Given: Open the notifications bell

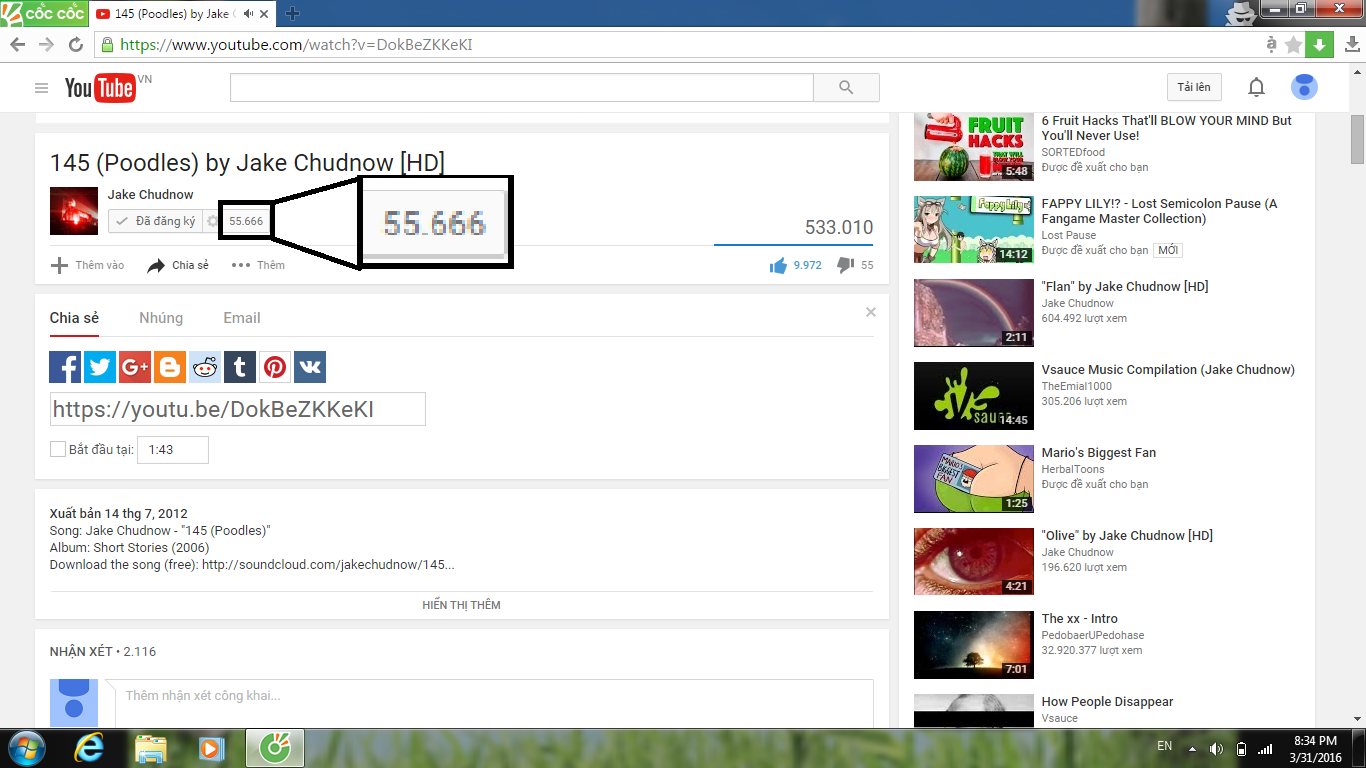Looking at the screenshot, I should [x=1256, y=88].
